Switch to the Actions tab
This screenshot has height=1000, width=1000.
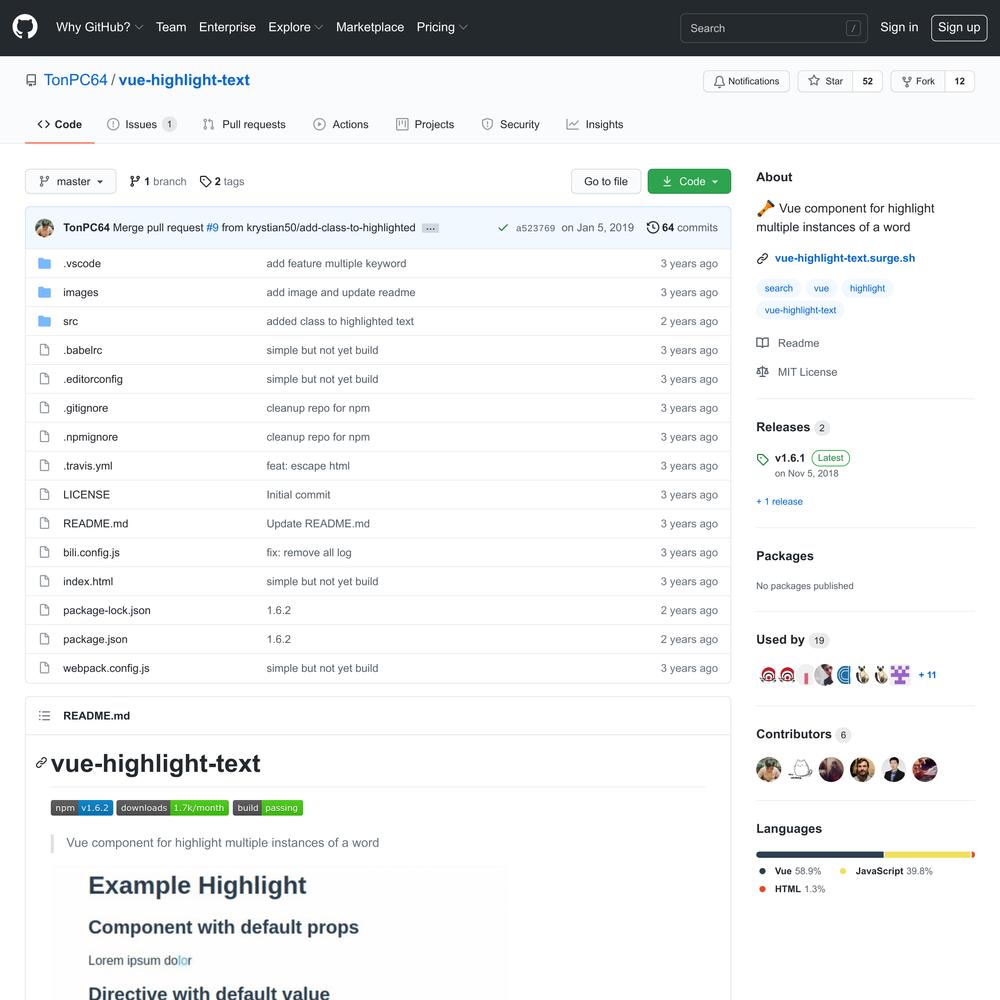click(341, 124)
